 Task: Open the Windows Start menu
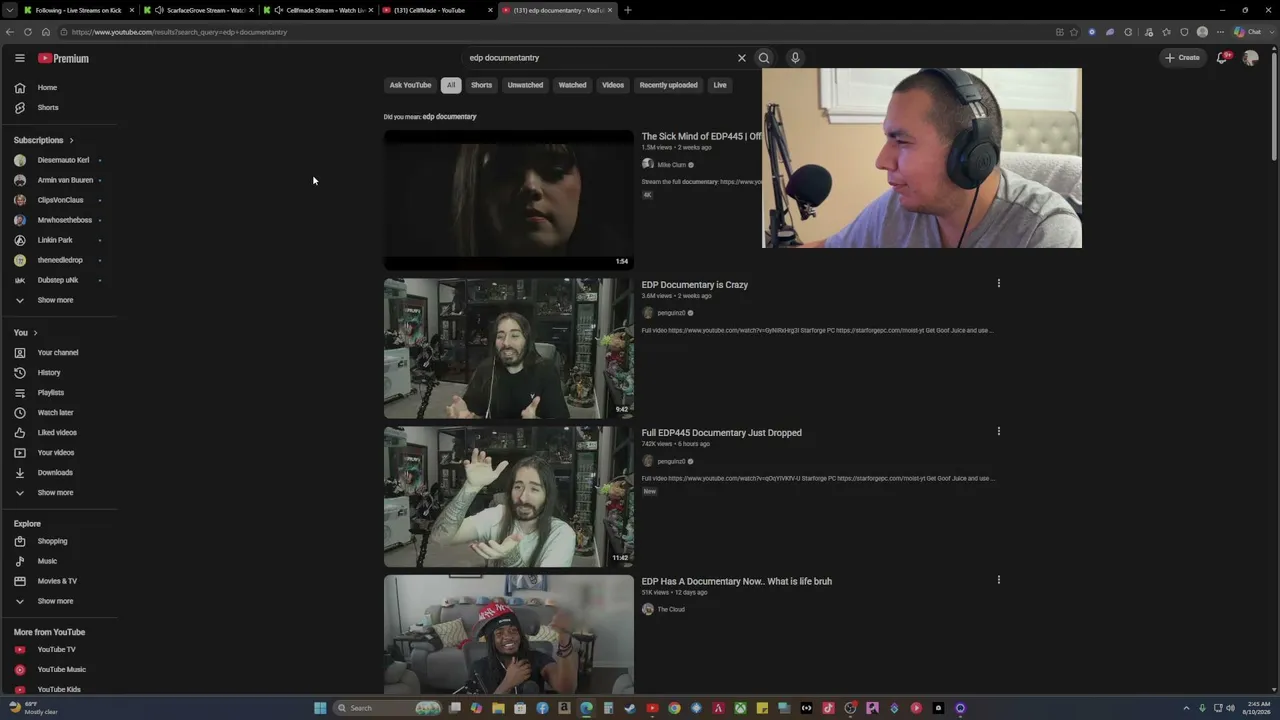pyautogui.click(x=320, y=708)
